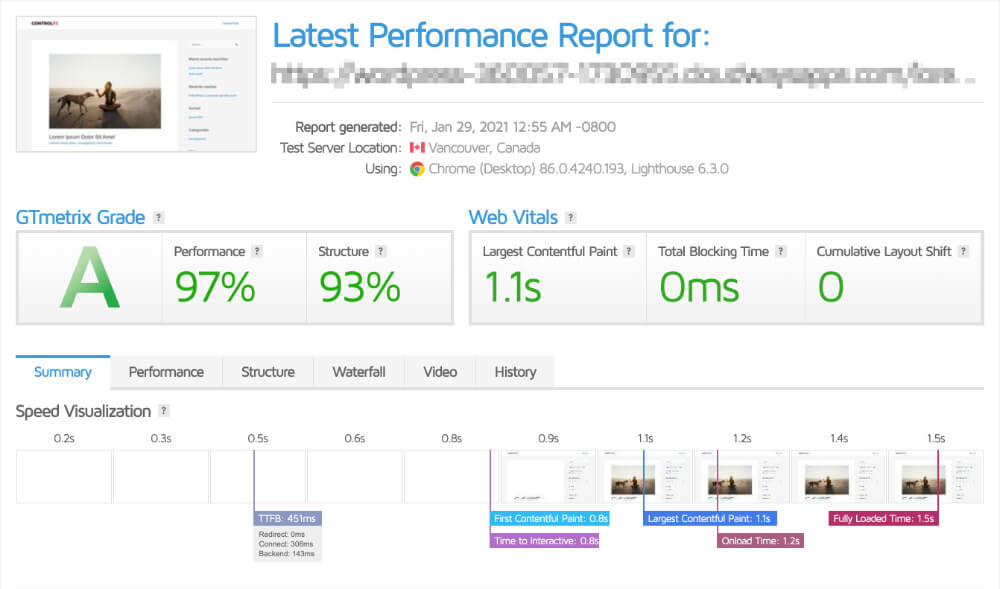
Task: Click Largest Contentful Paint: 1.1s timeline marker
Action: [710, 518]
